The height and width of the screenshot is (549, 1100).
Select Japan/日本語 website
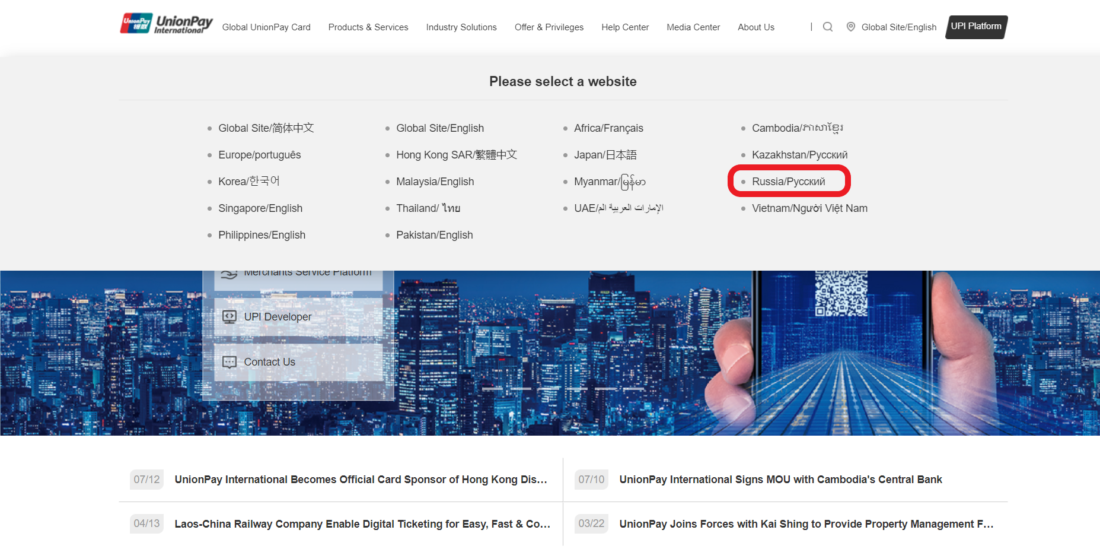pos(605,155)
